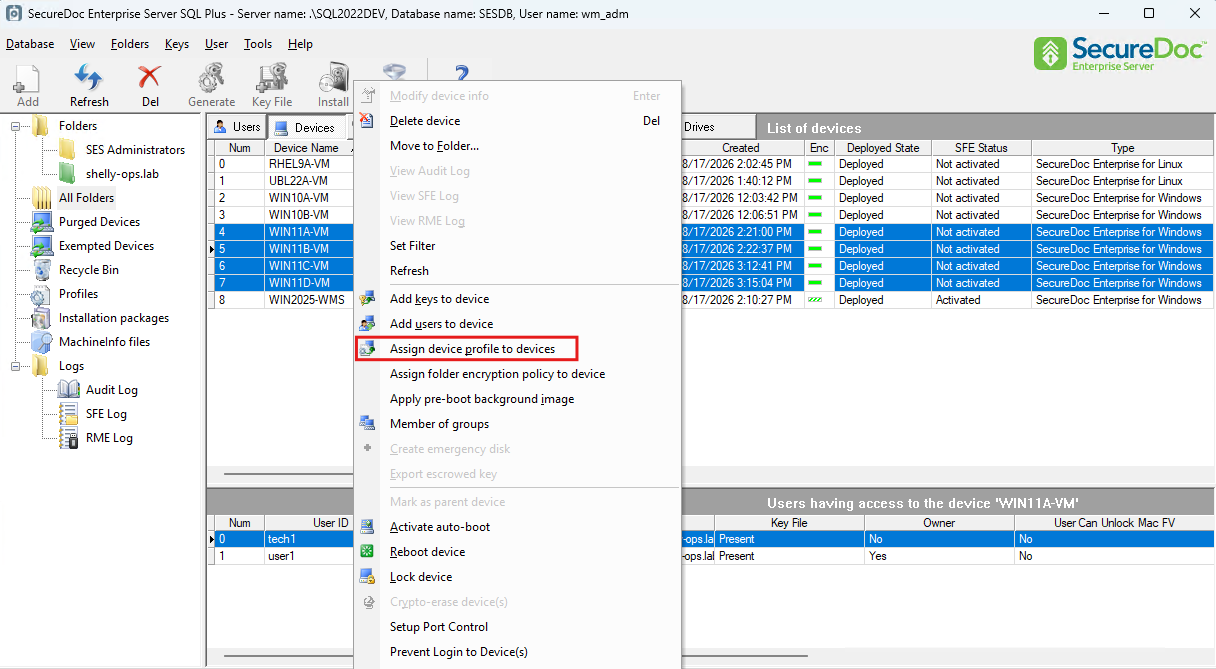The image size is (1216, 669).
Task: Switch to the Users tab
Action: click(237, 127)
